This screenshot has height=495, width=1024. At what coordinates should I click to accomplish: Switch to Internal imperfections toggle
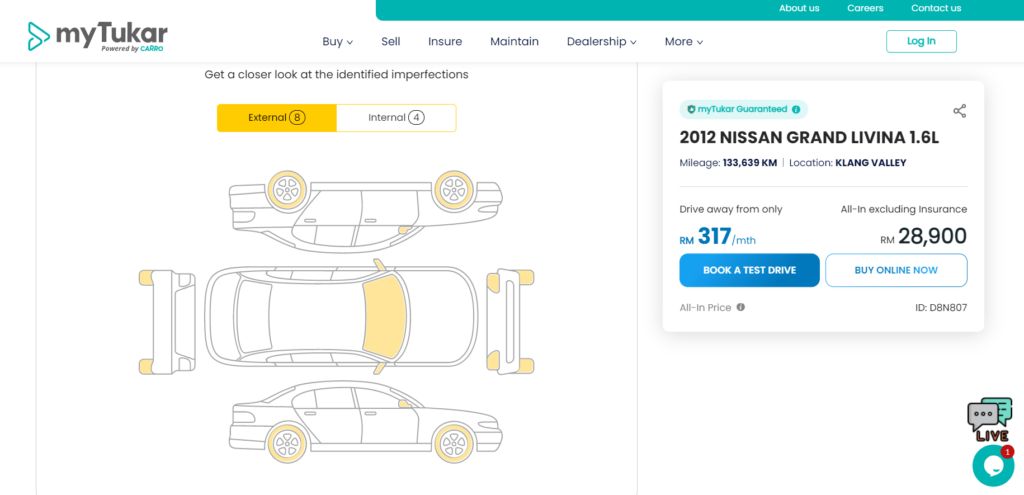[x=396, y=118]
